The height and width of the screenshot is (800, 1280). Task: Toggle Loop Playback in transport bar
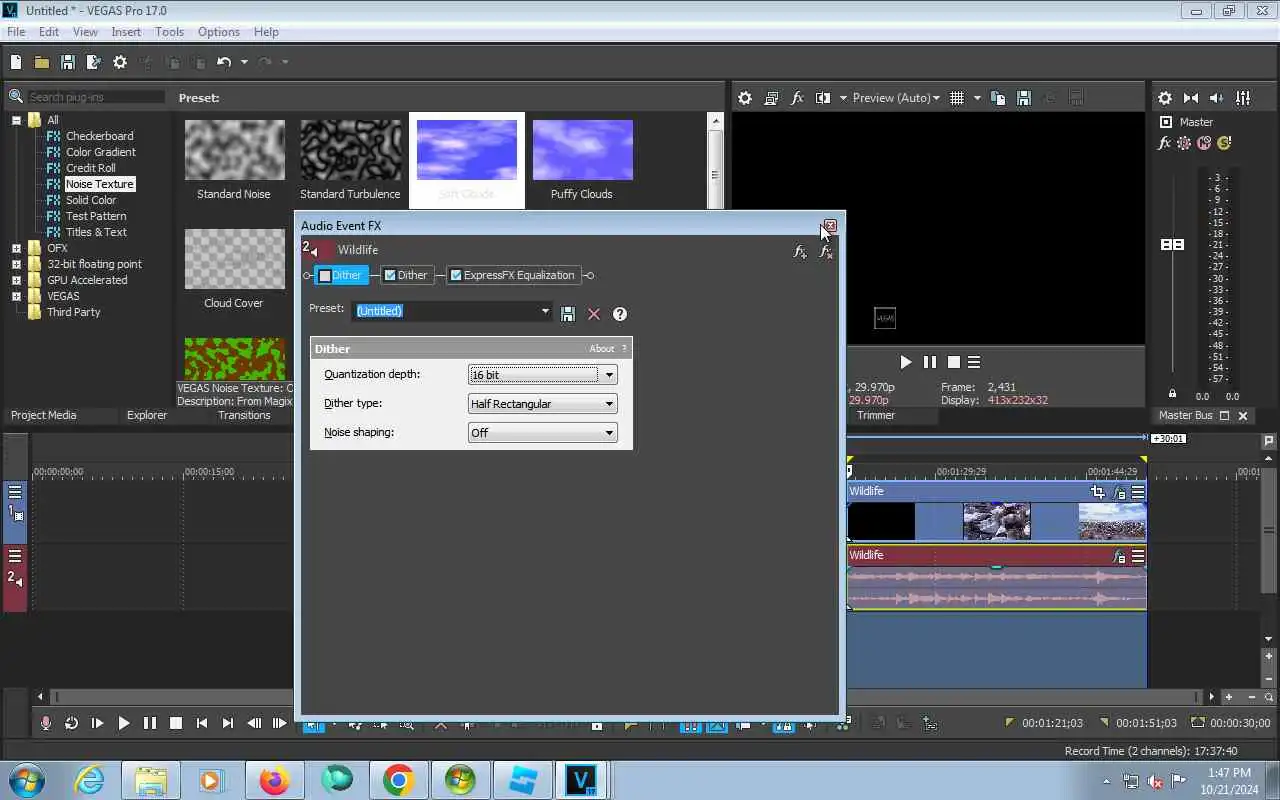point(71,723)
